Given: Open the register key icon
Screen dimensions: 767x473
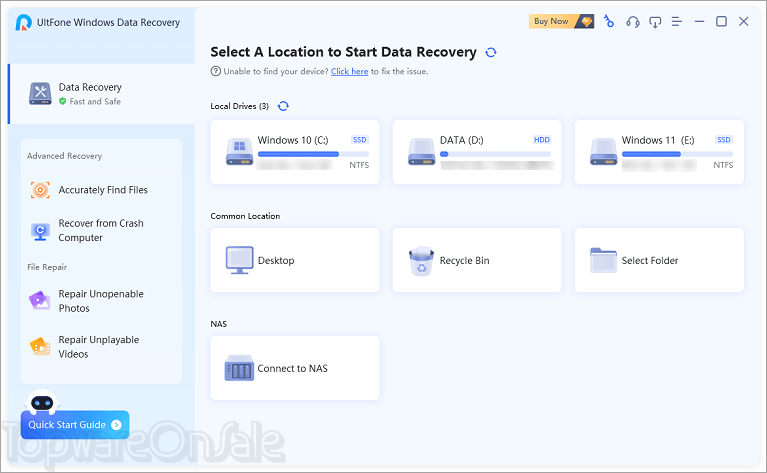Looking at the screenshot, I should [609, 22].
